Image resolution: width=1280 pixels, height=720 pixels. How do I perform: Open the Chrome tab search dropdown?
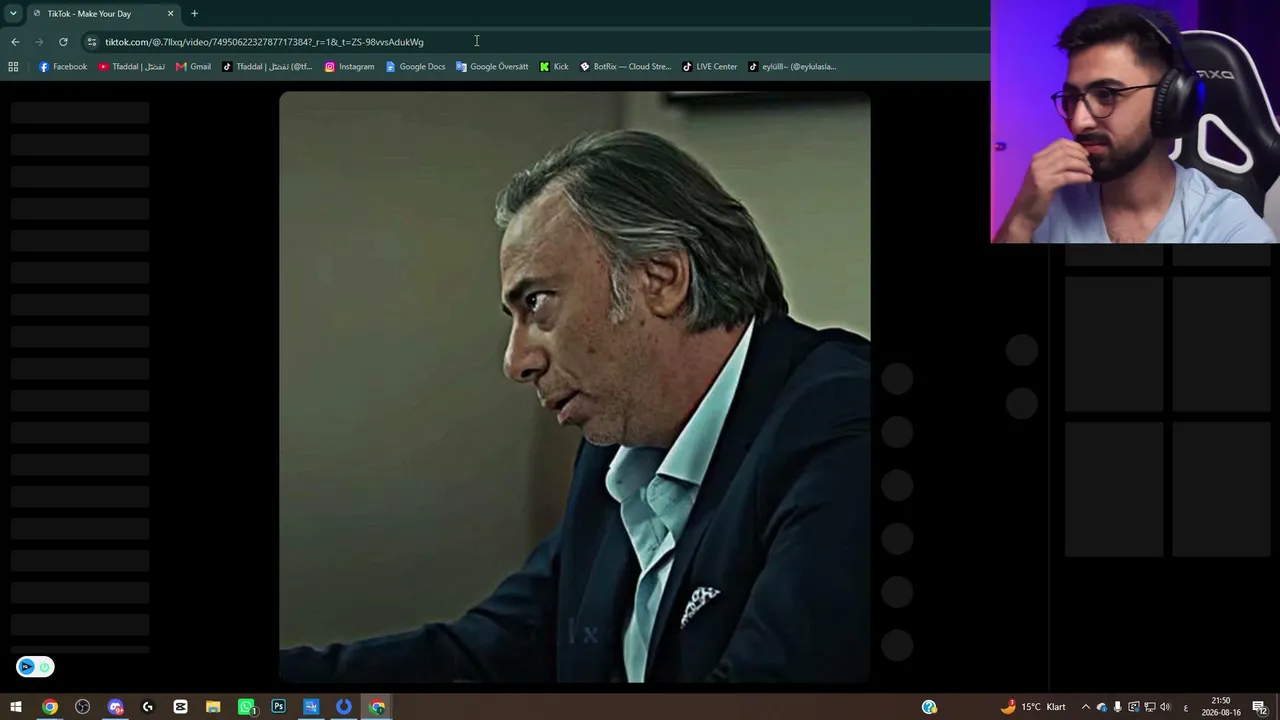coord(13,13)
